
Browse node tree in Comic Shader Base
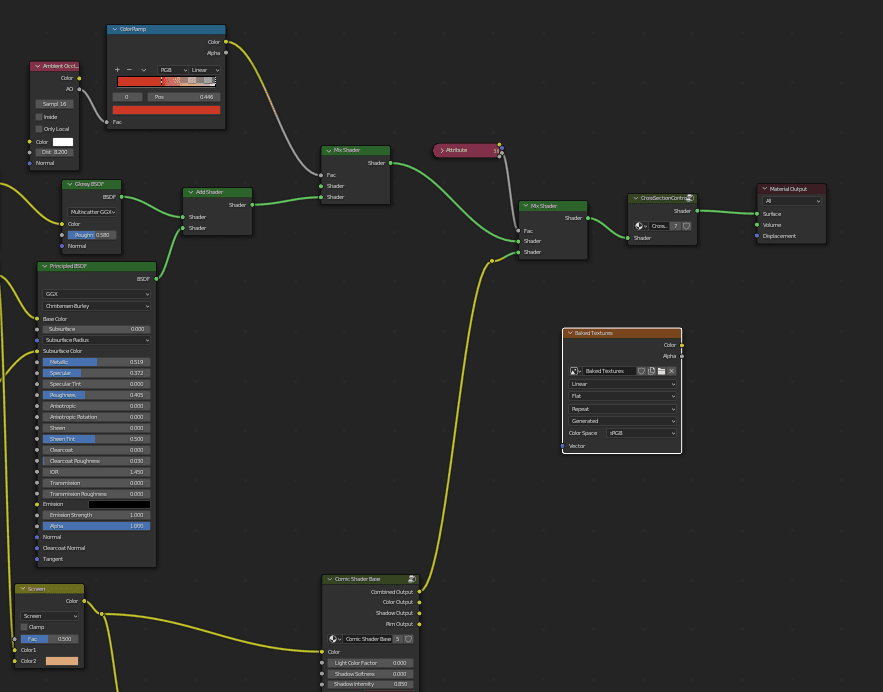pos(335,639)
